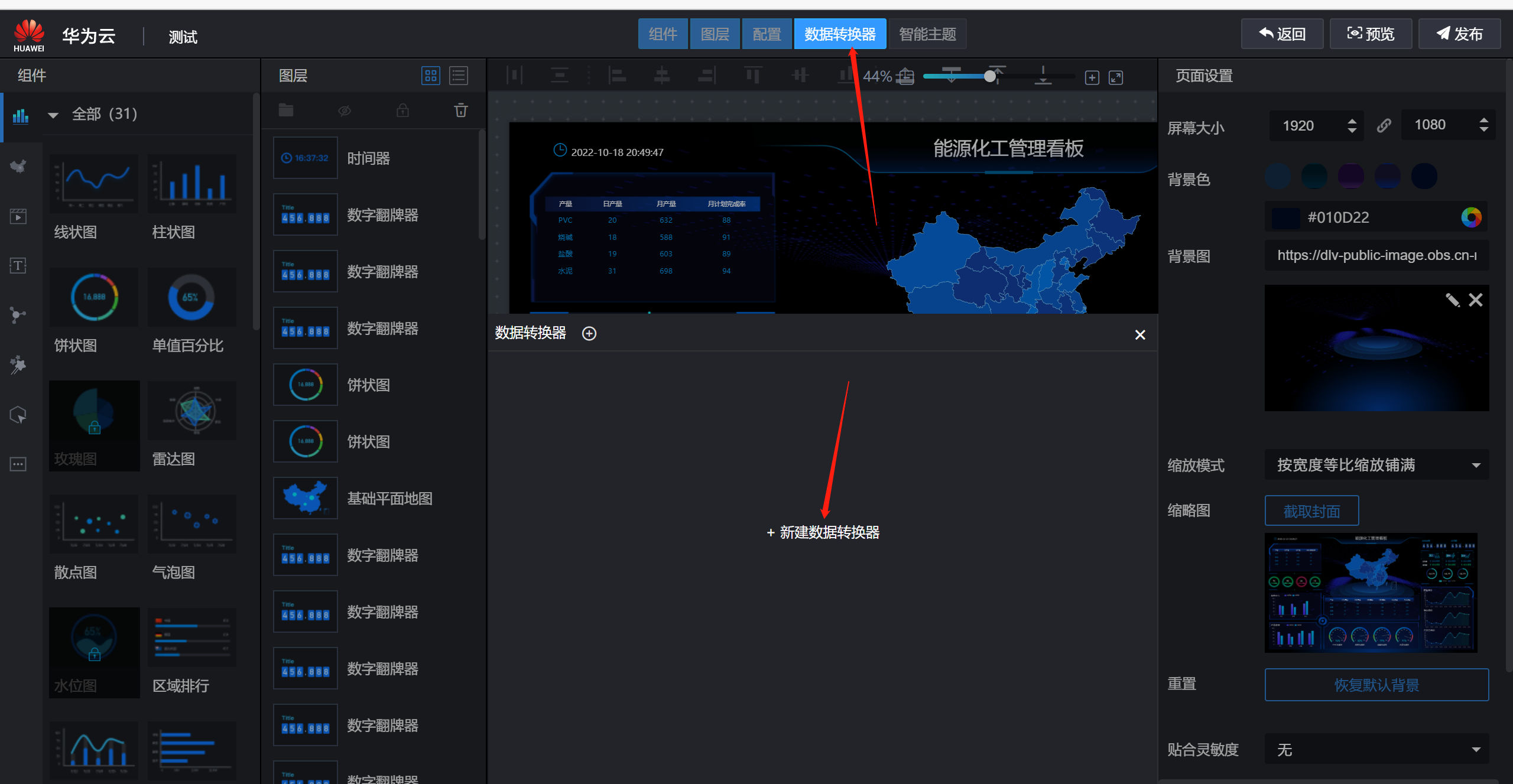Click the 截取封面 capture cover button
Screen dimensions: 1513x784
(x=1311, y=511)
